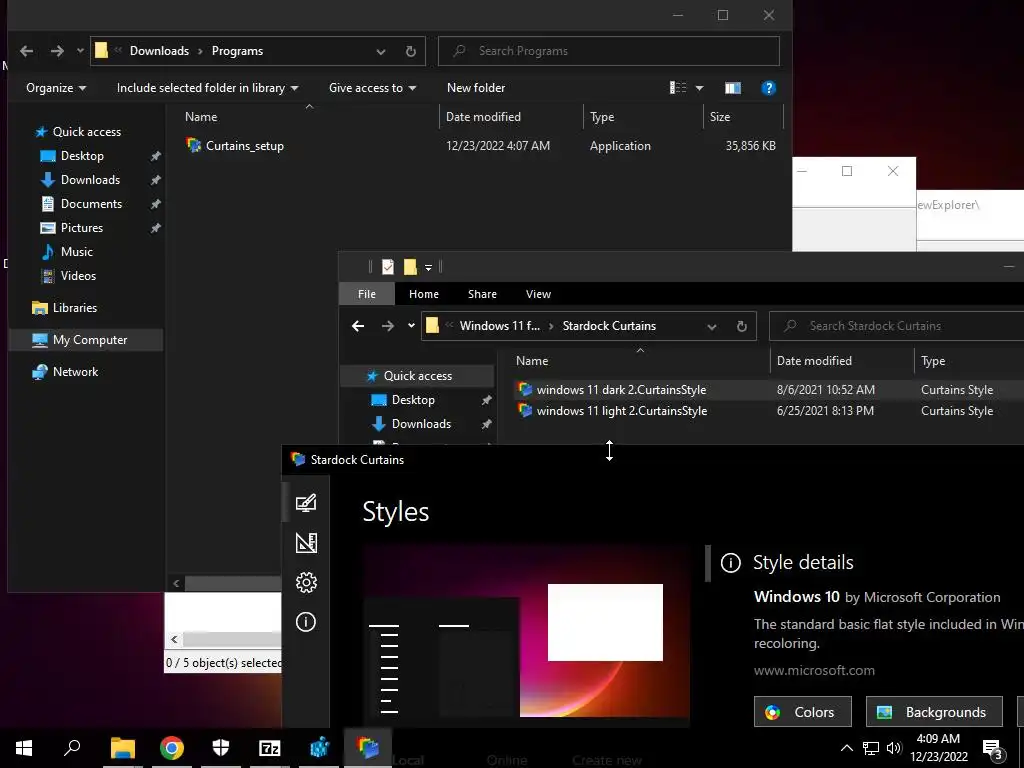Image resolution: width=1024 pixels, height=768 pixels.
Task: Sort by Type column in Stardock Curtains window
Action: 933,360
